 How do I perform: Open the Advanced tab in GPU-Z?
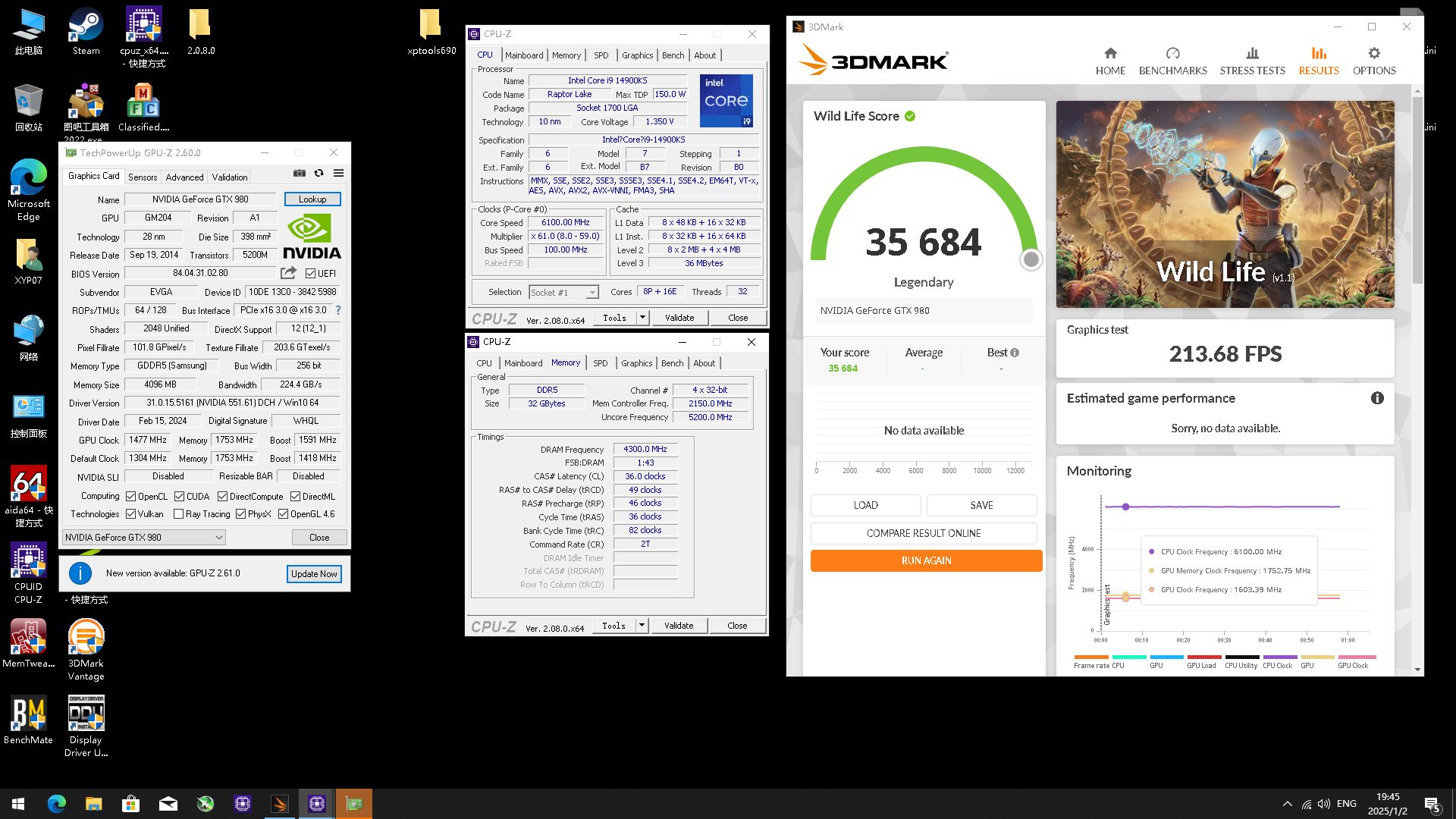tap(184, 177)
